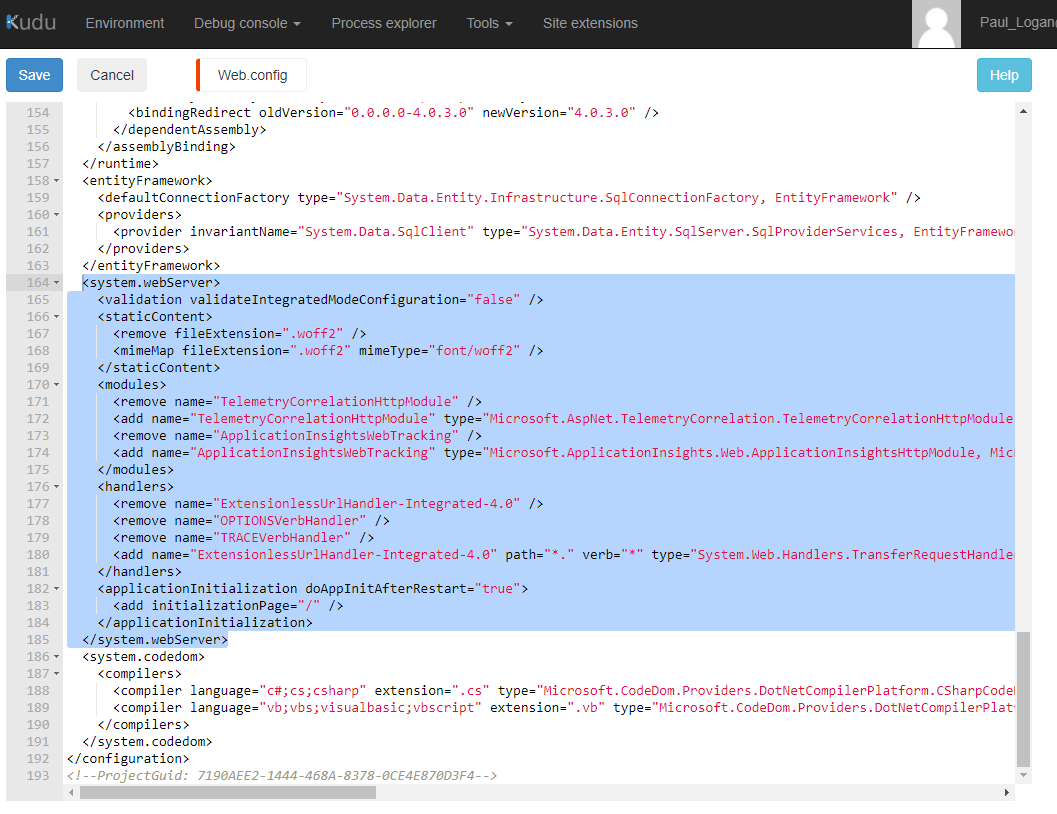The image size is (1057, 814).
Task: Open the Environment page
Action: (125, 23)
